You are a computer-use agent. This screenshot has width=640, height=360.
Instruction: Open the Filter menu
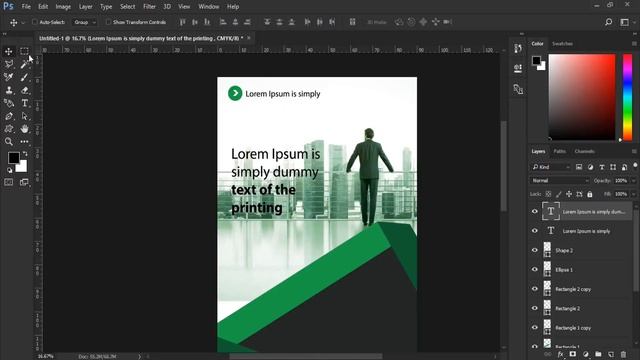[149, 7]
